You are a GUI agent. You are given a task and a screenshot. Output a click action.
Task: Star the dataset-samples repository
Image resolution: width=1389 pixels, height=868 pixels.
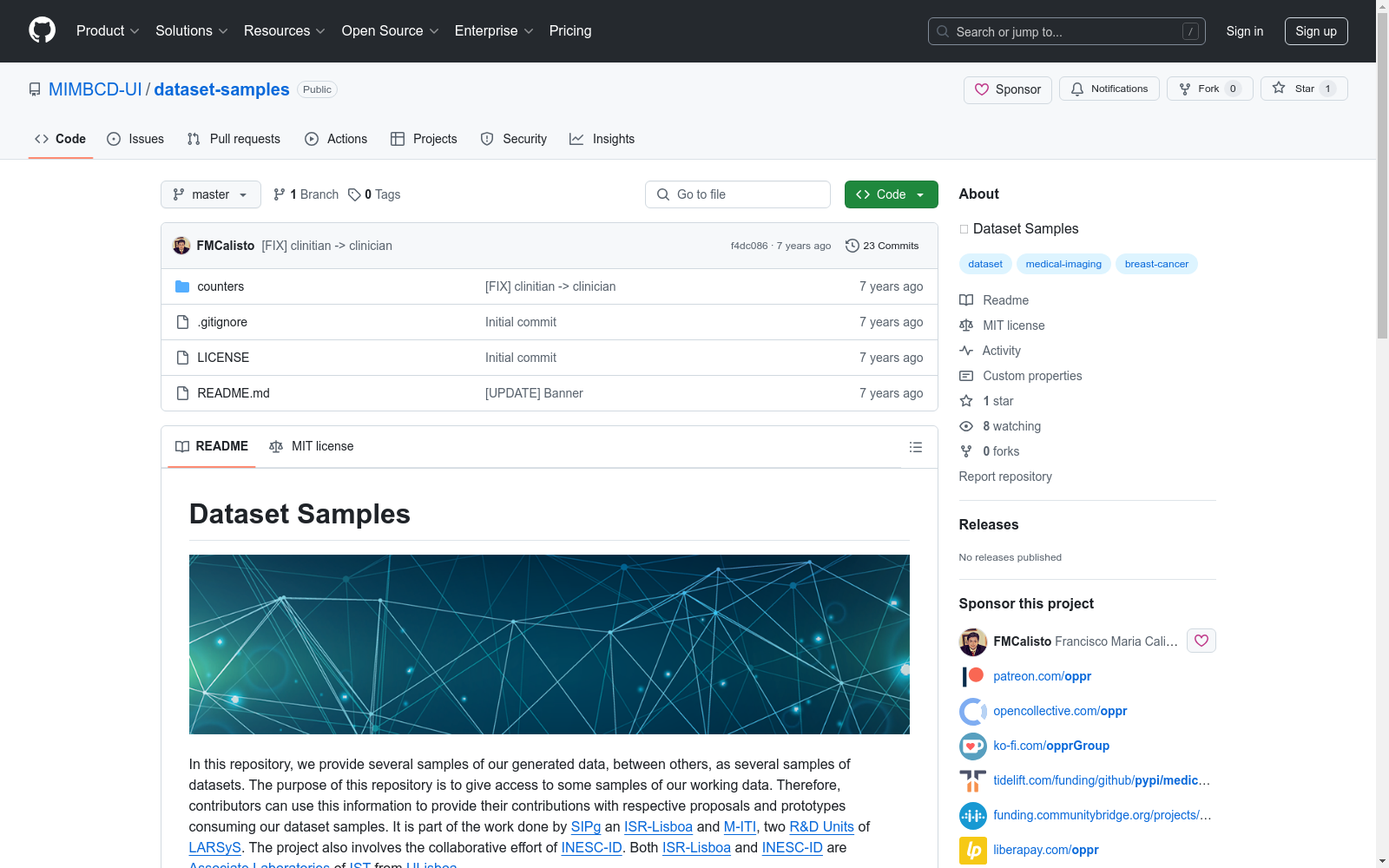[1304, 89]
